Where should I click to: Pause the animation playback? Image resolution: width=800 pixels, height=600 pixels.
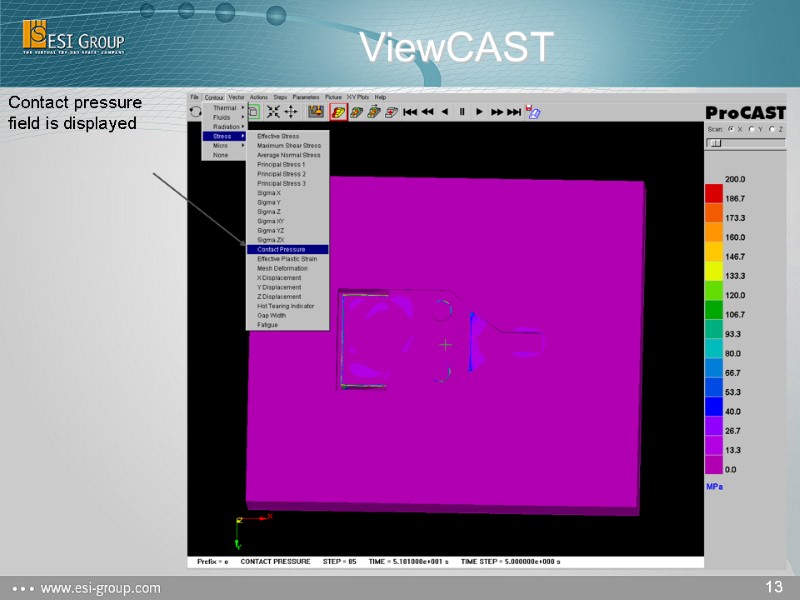click(x=462, y=112)
